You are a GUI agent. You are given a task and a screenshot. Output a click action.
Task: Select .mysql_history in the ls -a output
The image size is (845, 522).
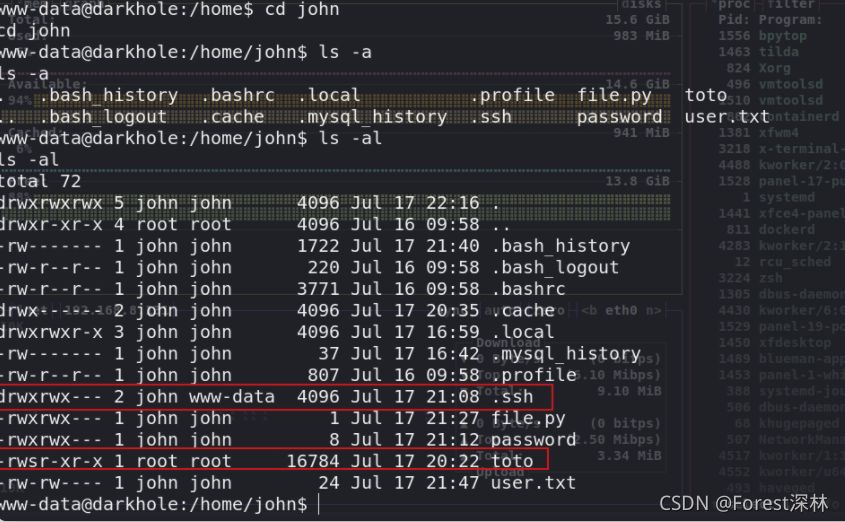(x=372, y=117)
